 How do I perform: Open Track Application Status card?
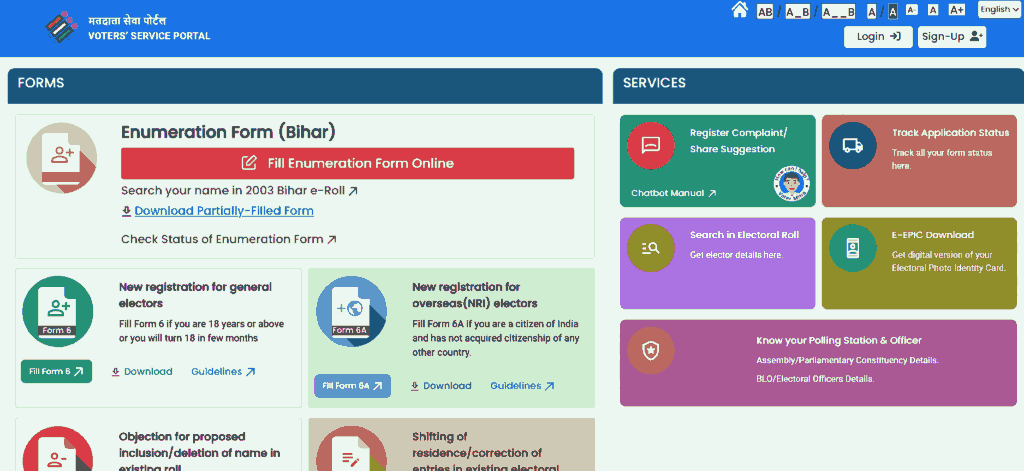pos(920,161)
